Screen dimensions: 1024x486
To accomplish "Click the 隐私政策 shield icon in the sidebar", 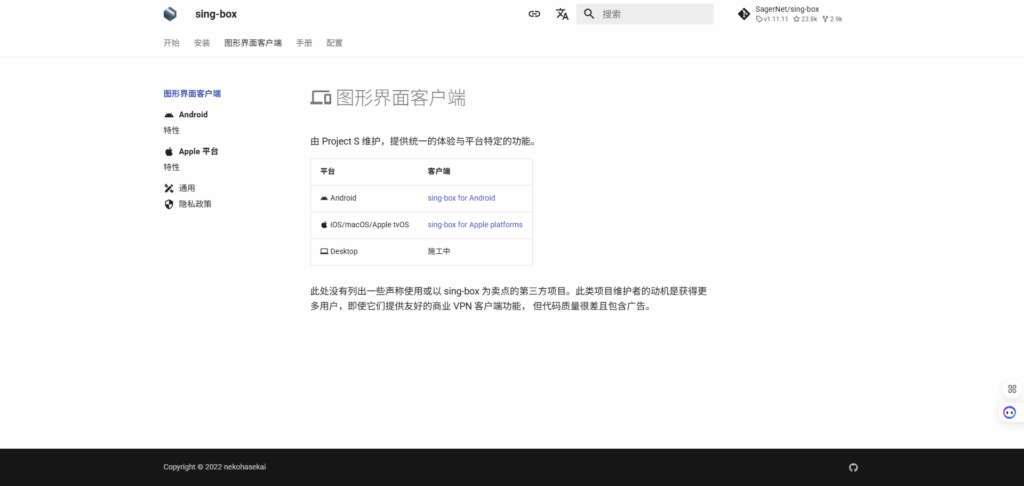I will pyautogui.click(x=169, y=204).
